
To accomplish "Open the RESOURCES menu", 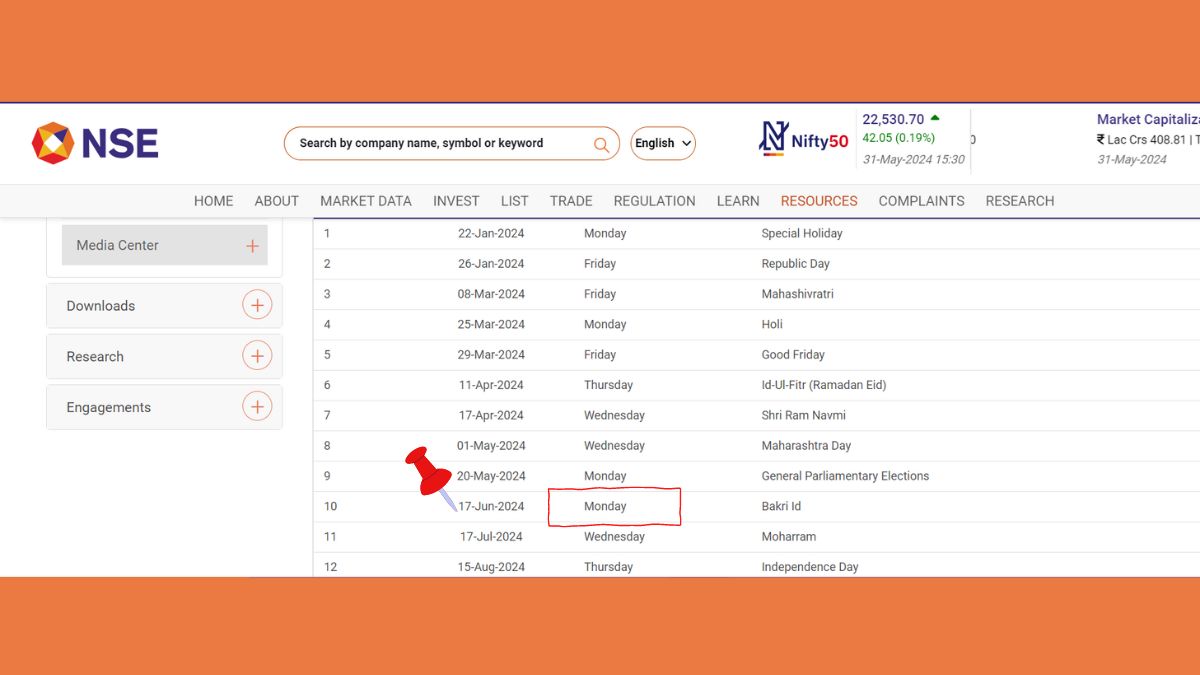I will (x=819, y=201).
